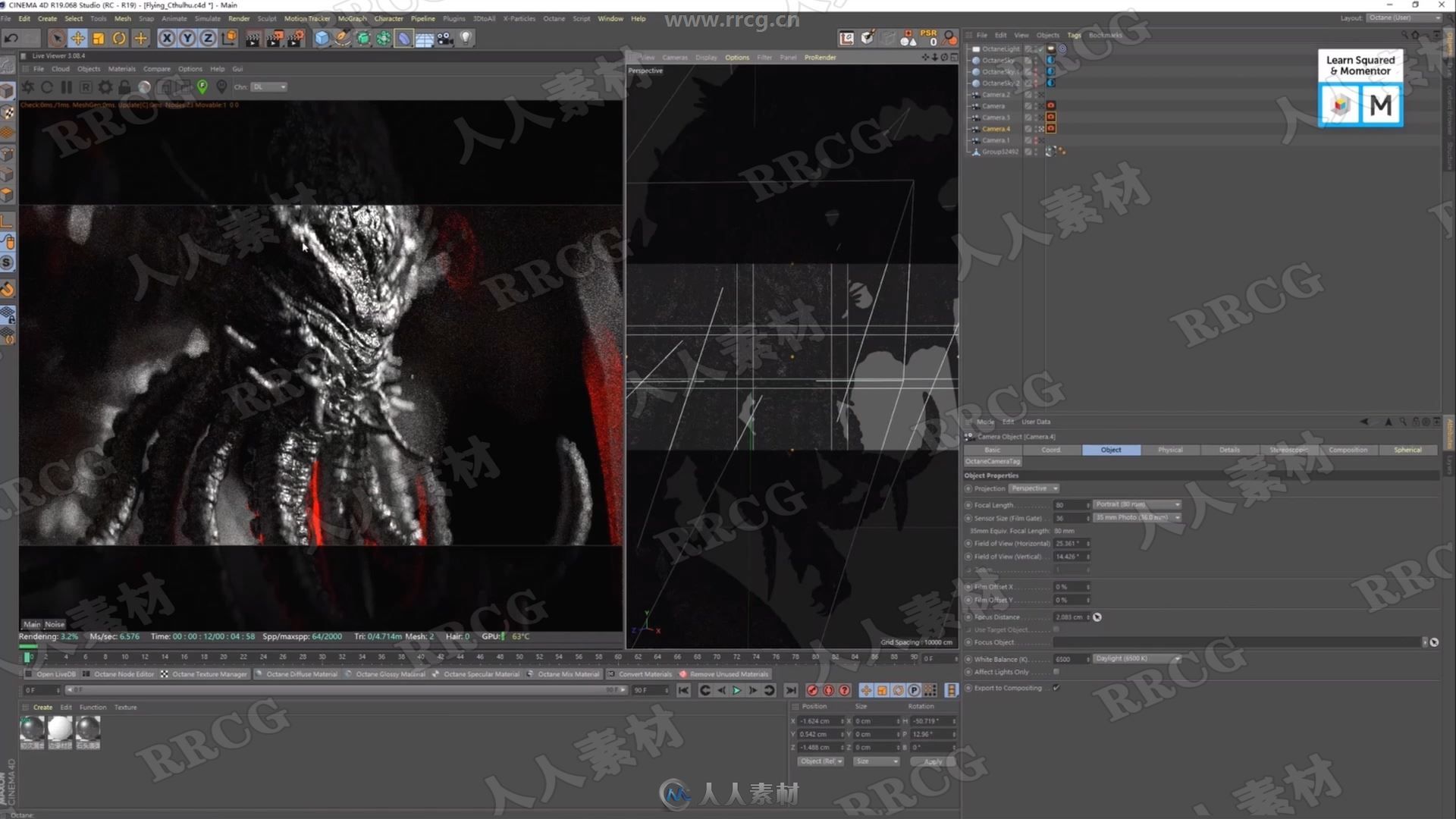
Task: Switch to the Physical camera tab
Action: coord(1170,450)
